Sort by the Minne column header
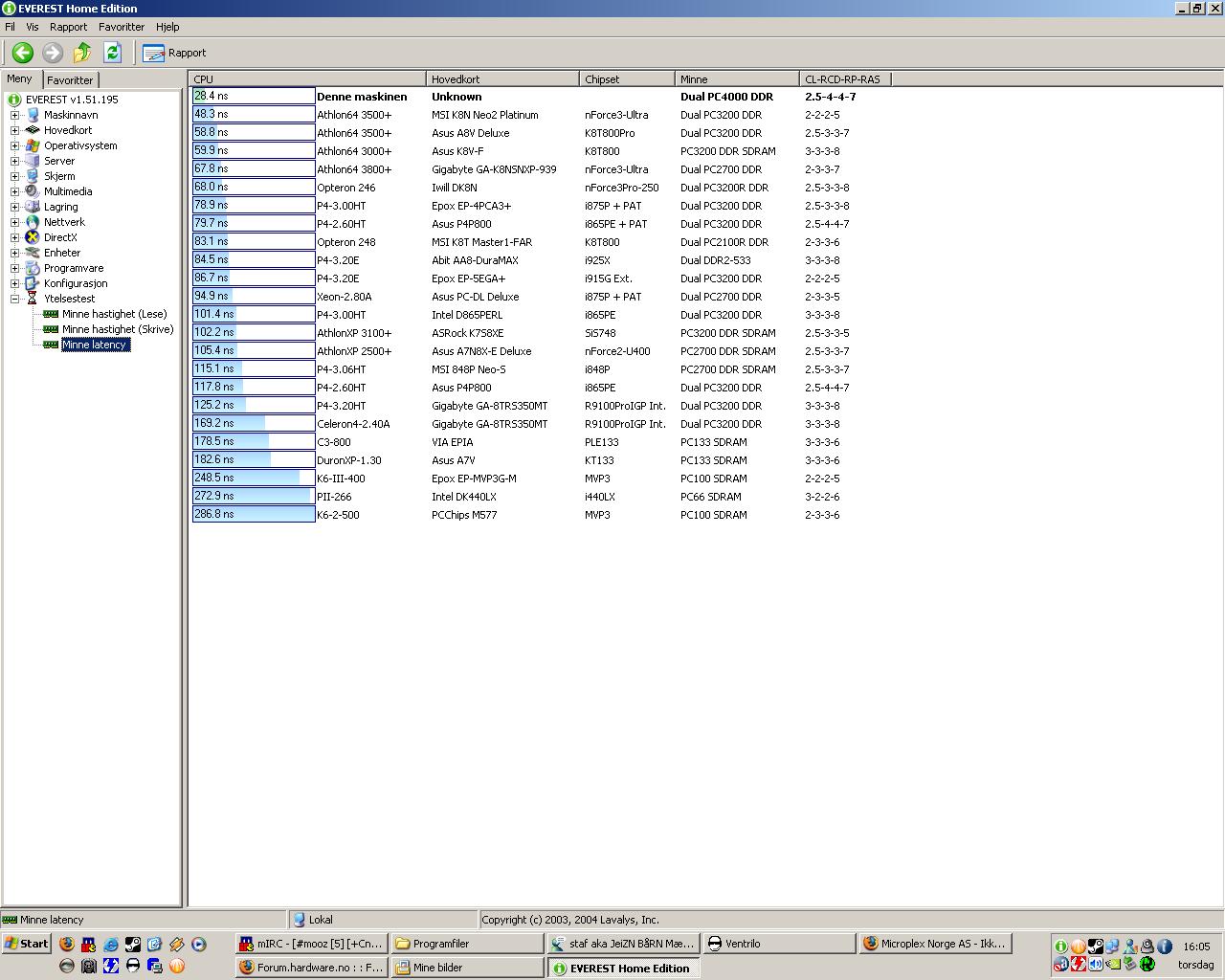Screen dimensions: 1225x980 [x=737, y=79]
